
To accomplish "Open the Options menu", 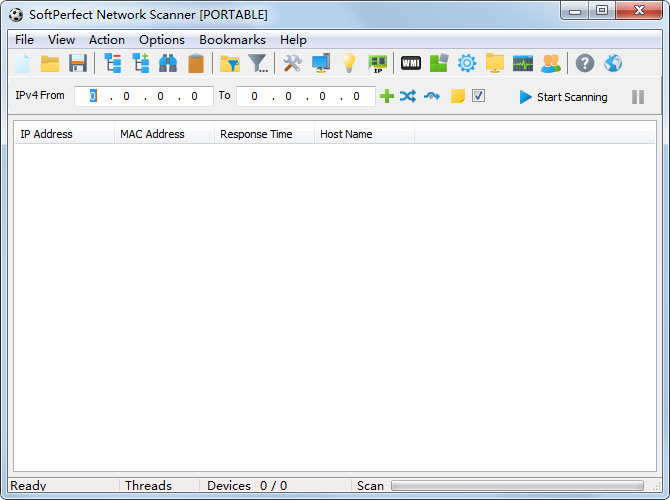I will (162, 40).
